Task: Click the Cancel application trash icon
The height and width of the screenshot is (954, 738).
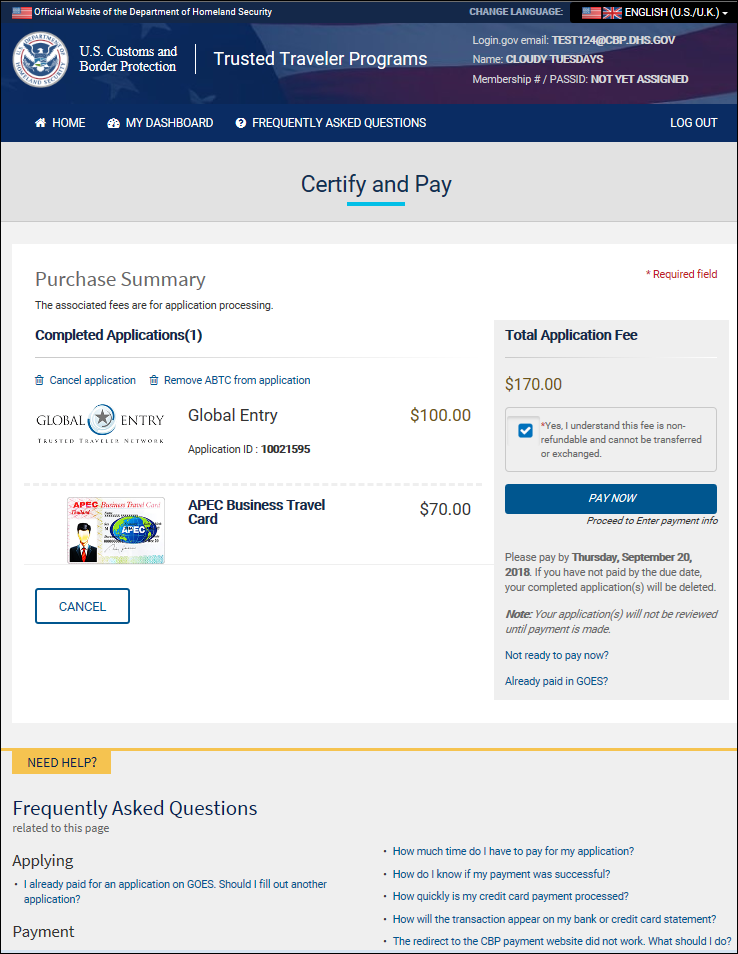Action: (40, 380)
